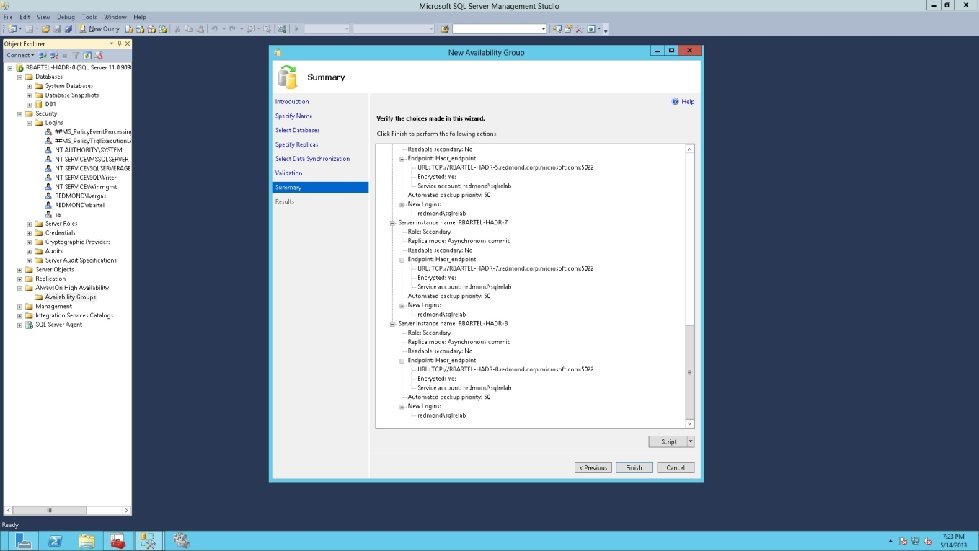Collapse the Databases tree node
Viewport: 979px width, 551px height.
pyautogui.click(x=19, y=77)
